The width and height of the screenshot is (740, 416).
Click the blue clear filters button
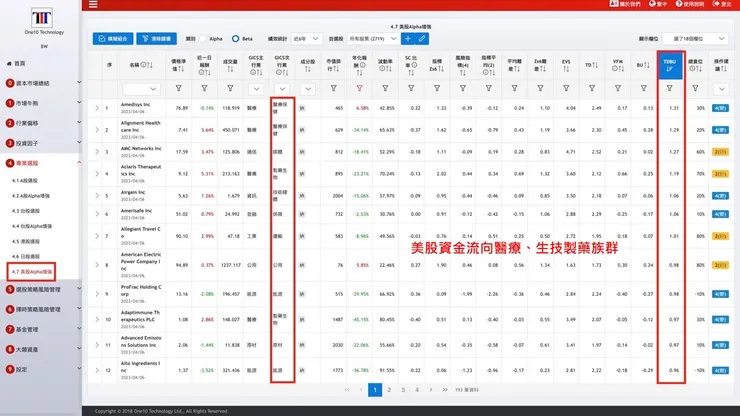[x=157, y=39]
